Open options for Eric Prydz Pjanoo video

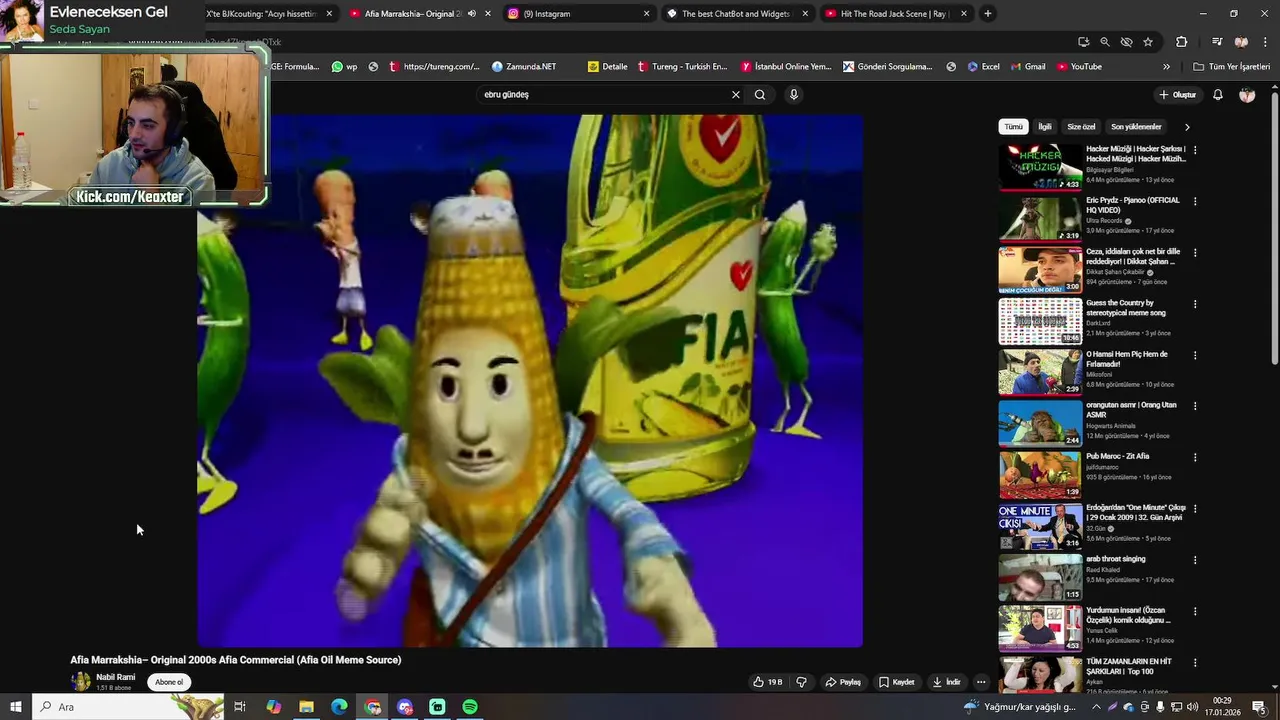[1195, 201]
